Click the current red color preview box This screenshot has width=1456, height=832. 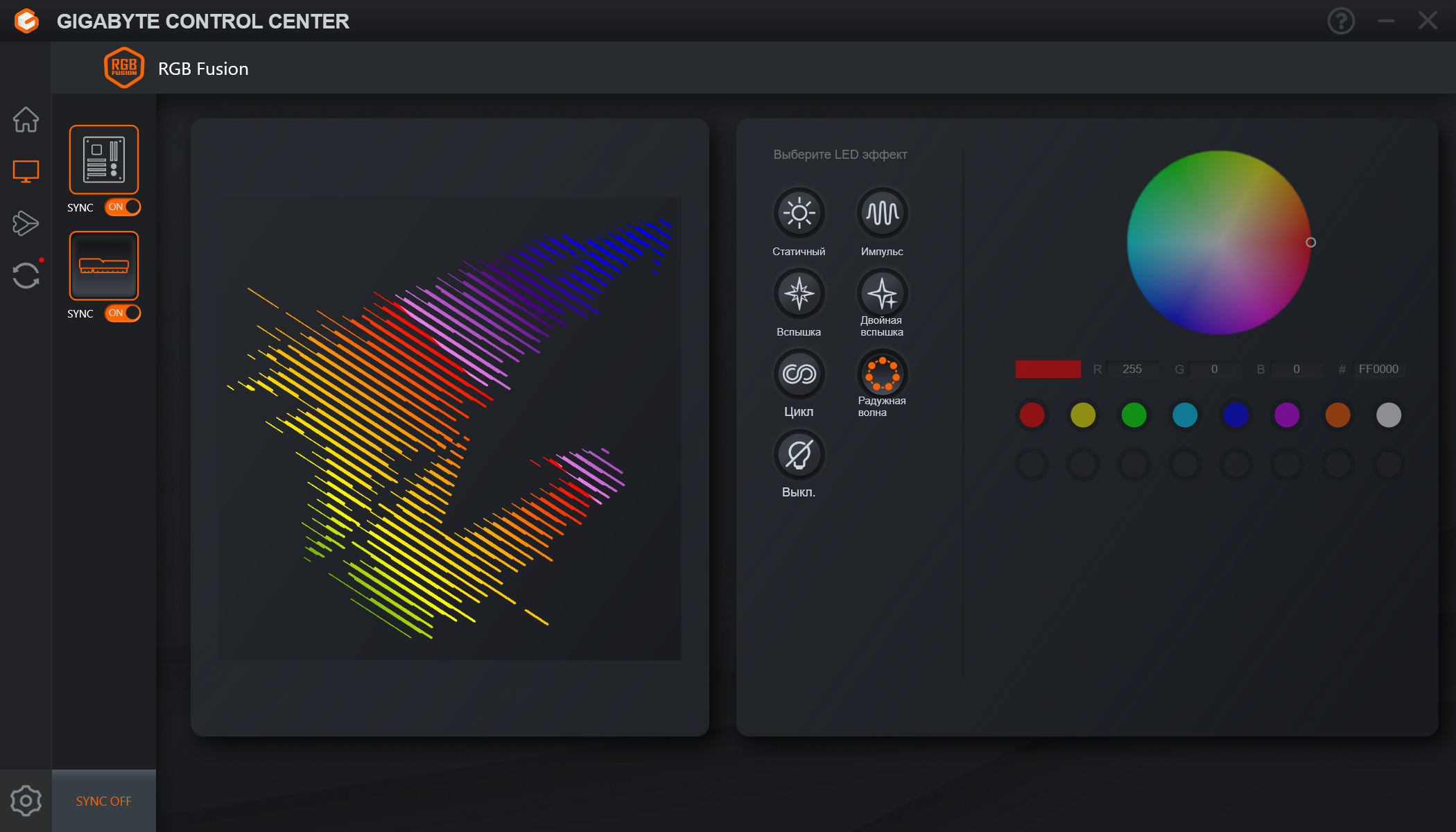(x=1048, y=369)
